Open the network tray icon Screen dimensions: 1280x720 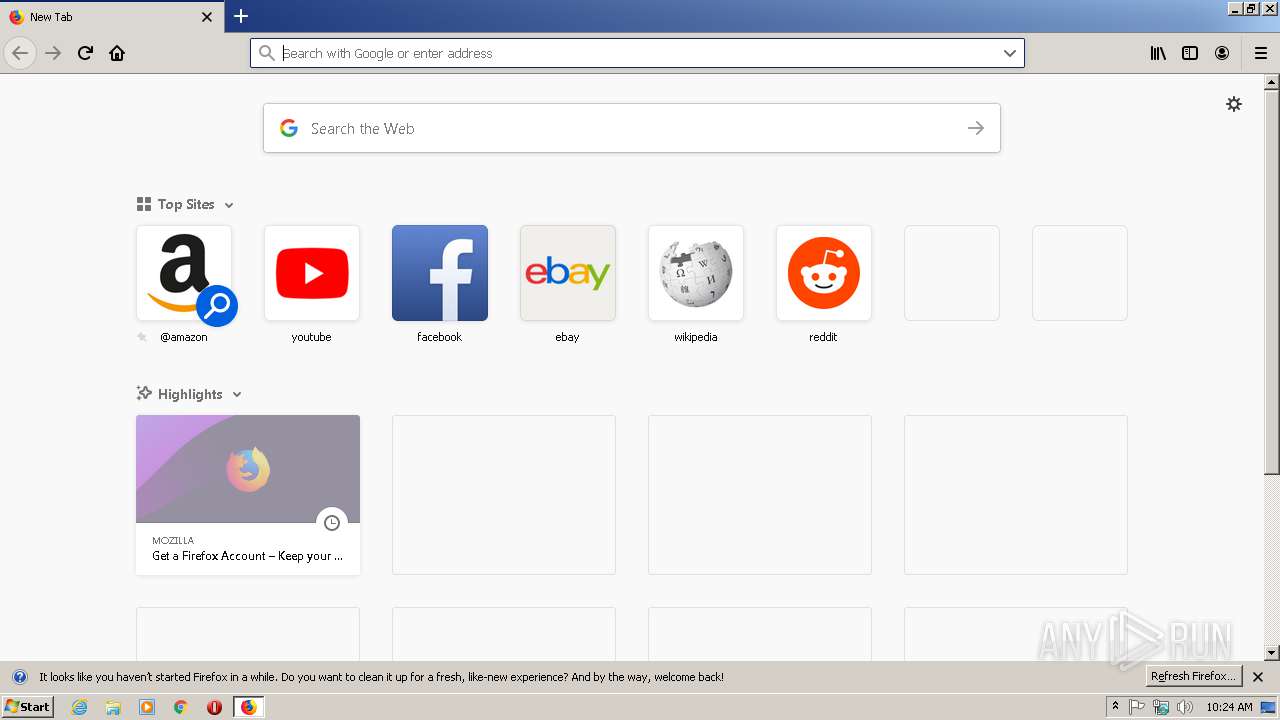(1161, 707)
